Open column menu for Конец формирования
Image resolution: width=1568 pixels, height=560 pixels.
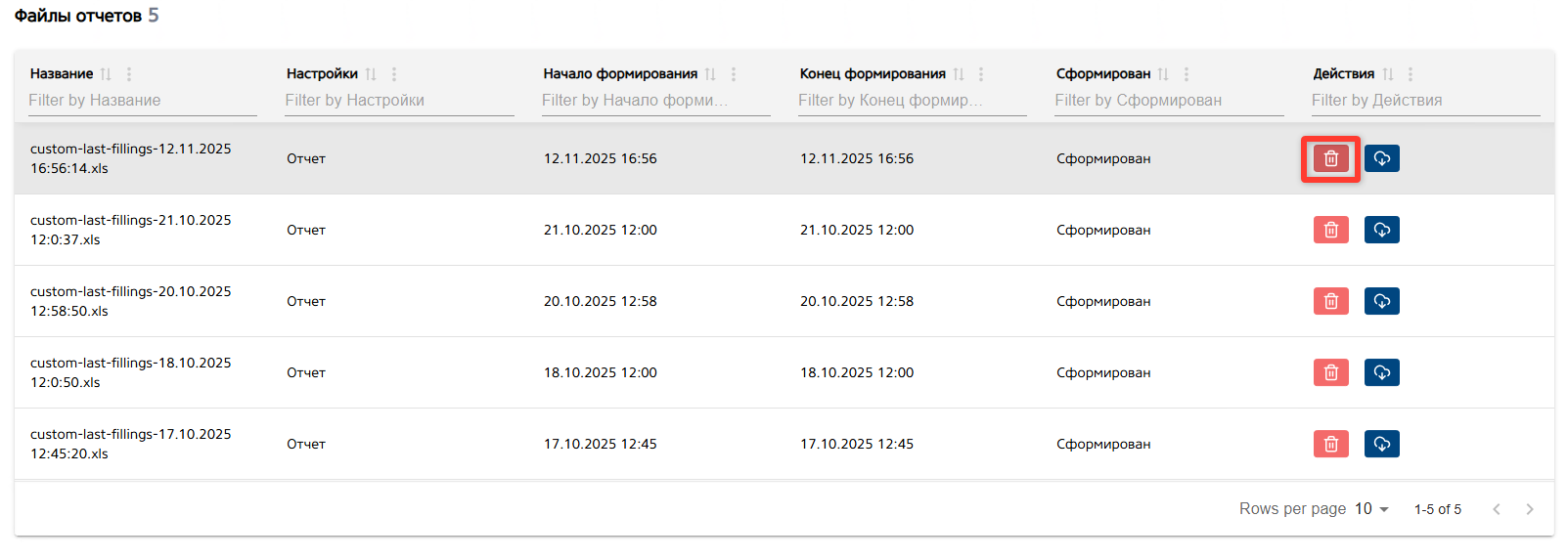pos(981,74)
